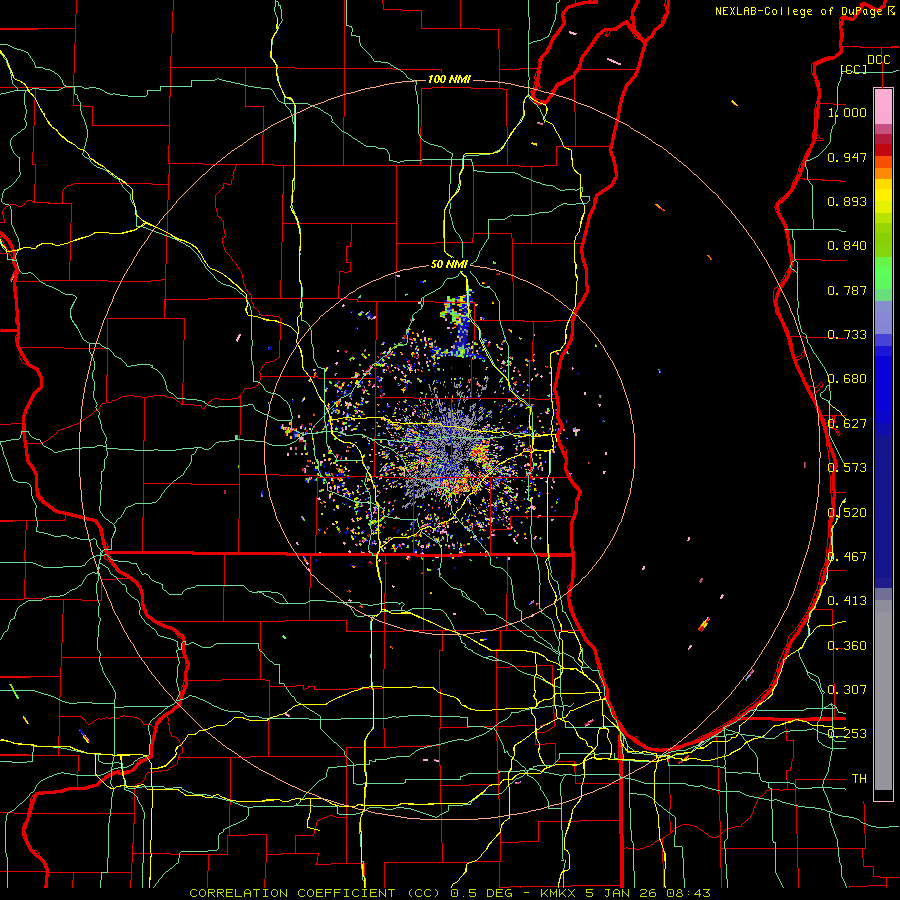Click the 0.253 legend value
The width and height of the screenshot is (900, 900).
click(x=847, y=734)
